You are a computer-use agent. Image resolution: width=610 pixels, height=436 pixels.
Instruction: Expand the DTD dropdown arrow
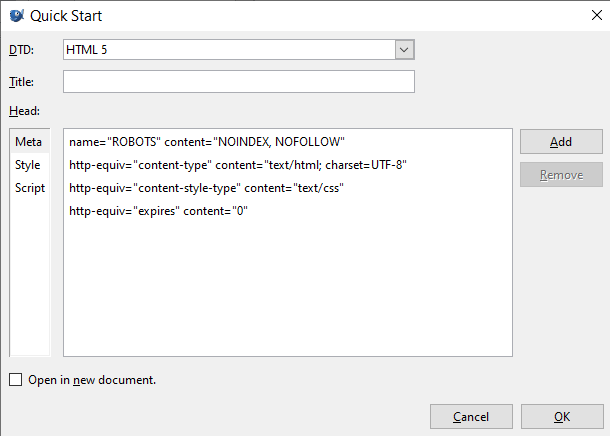tap(404, 49)
